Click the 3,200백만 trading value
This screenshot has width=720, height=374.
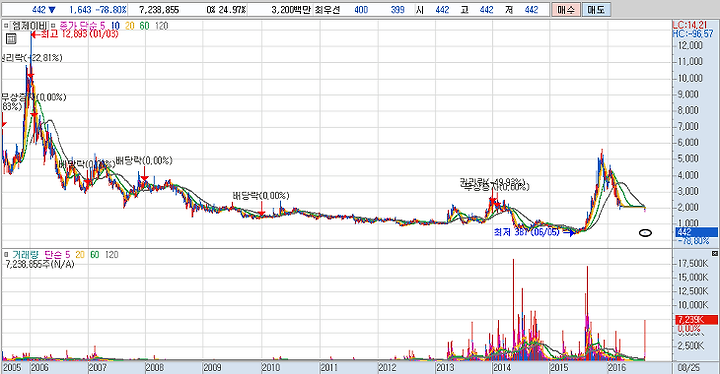tap(291, 10)
